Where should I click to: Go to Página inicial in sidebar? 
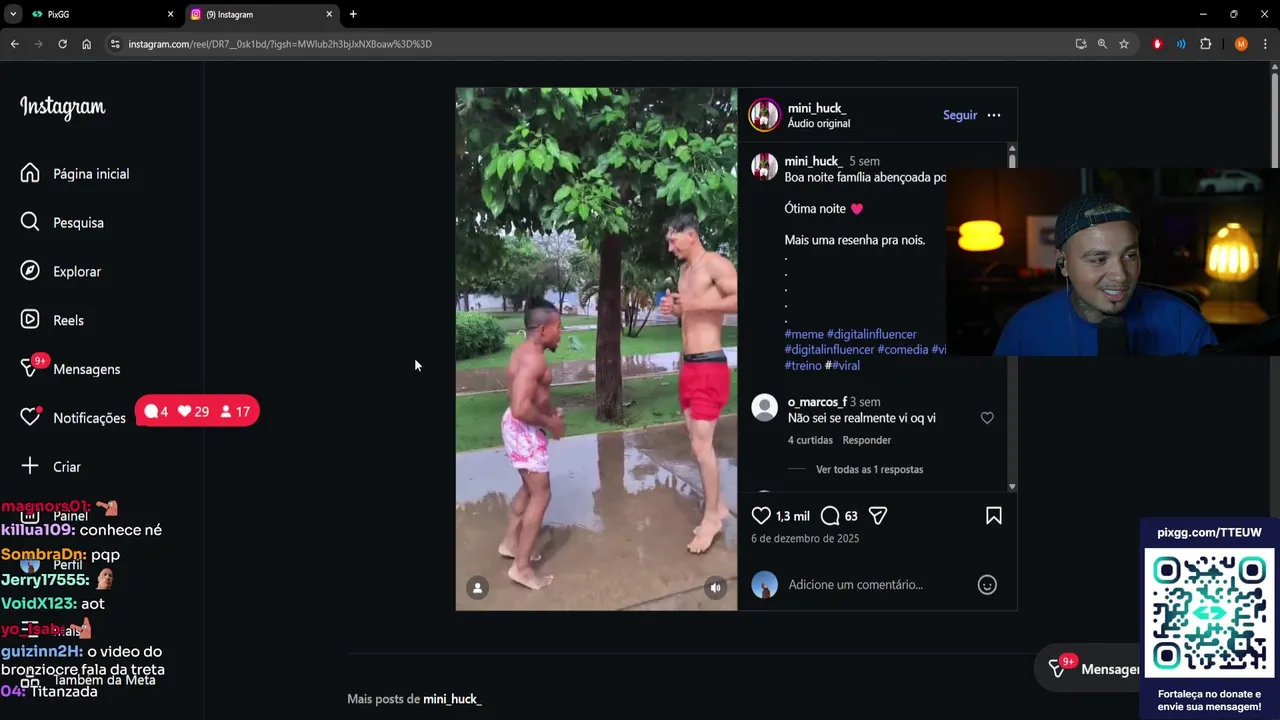click(x=90, y=174)
